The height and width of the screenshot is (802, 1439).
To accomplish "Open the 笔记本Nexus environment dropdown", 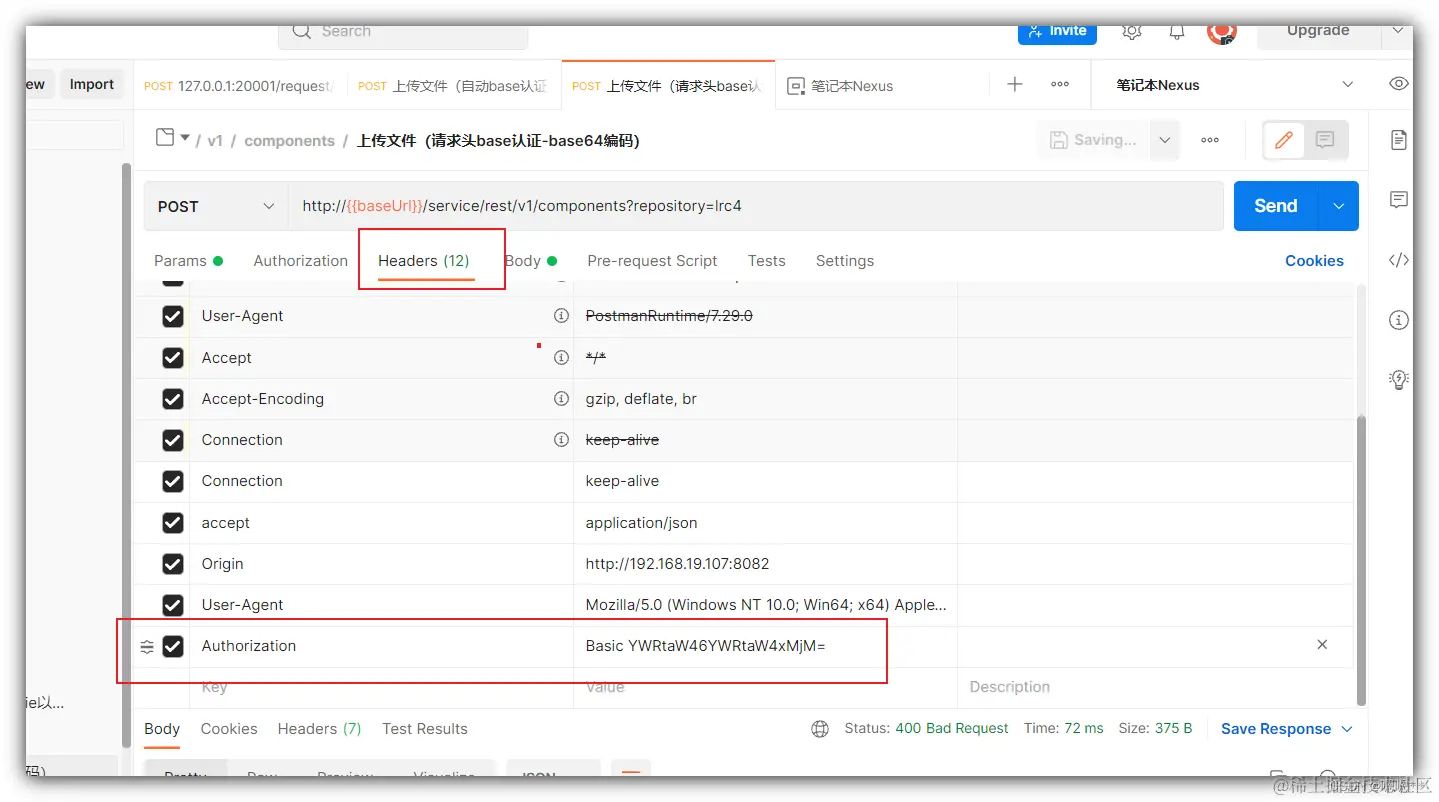I will point(1347,85).
